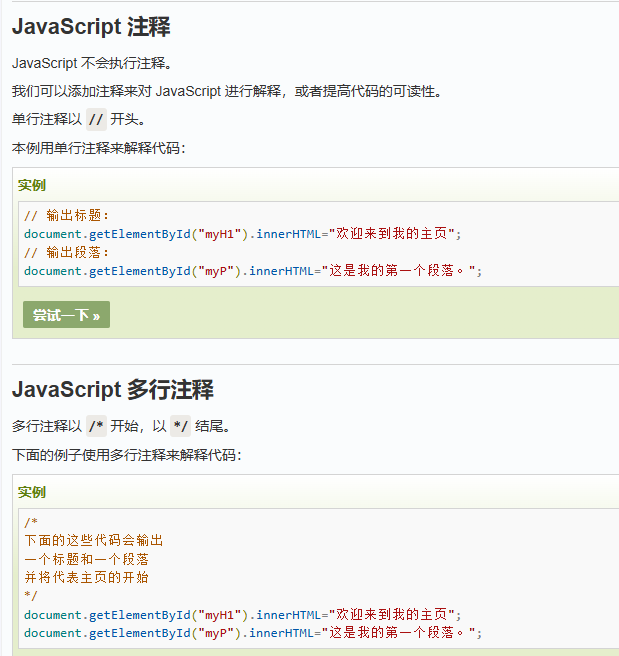Click the inline code "/*" marker in the paragraph

[x=96, y=426]
